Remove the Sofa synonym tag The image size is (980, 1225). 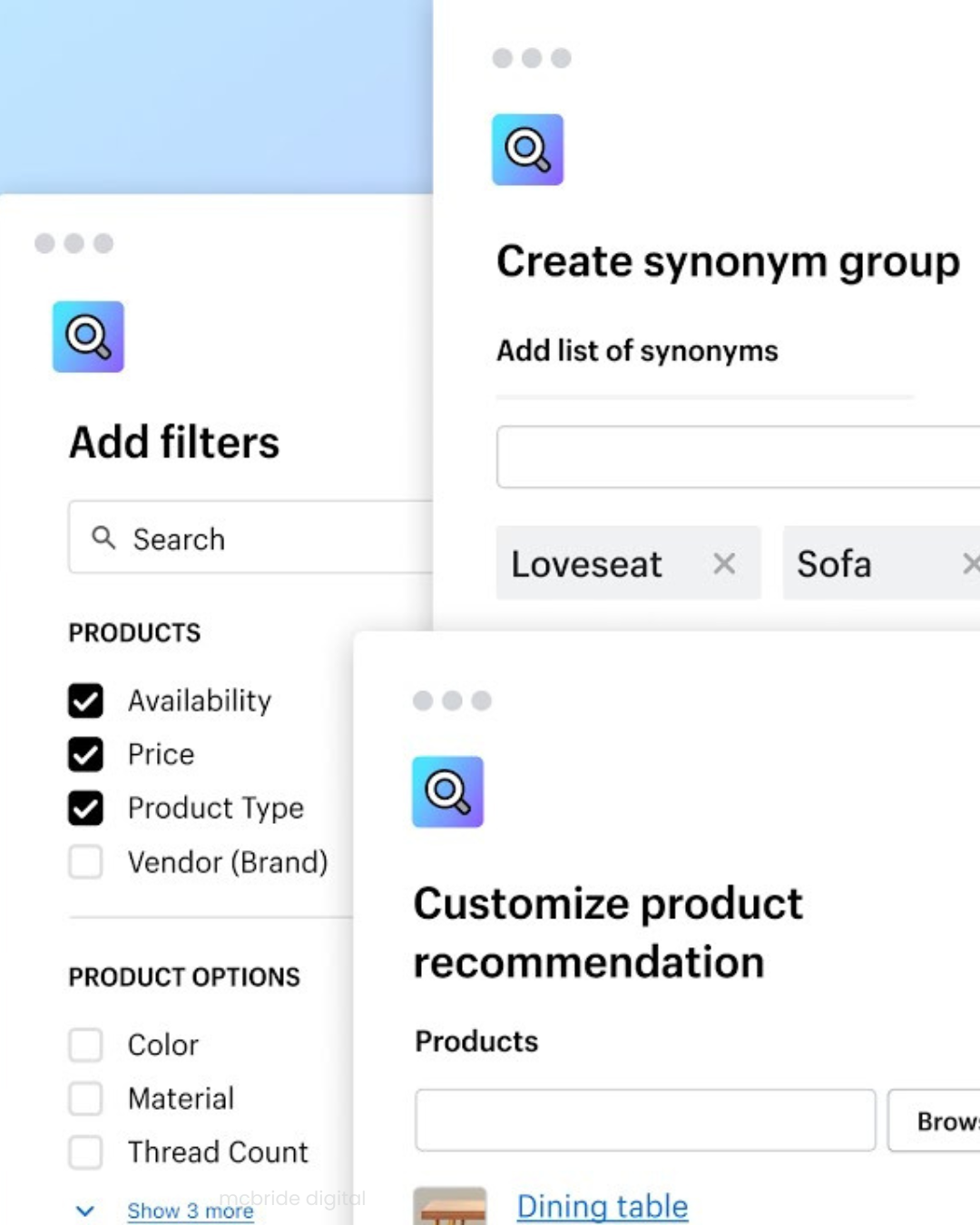click(972, 563)
